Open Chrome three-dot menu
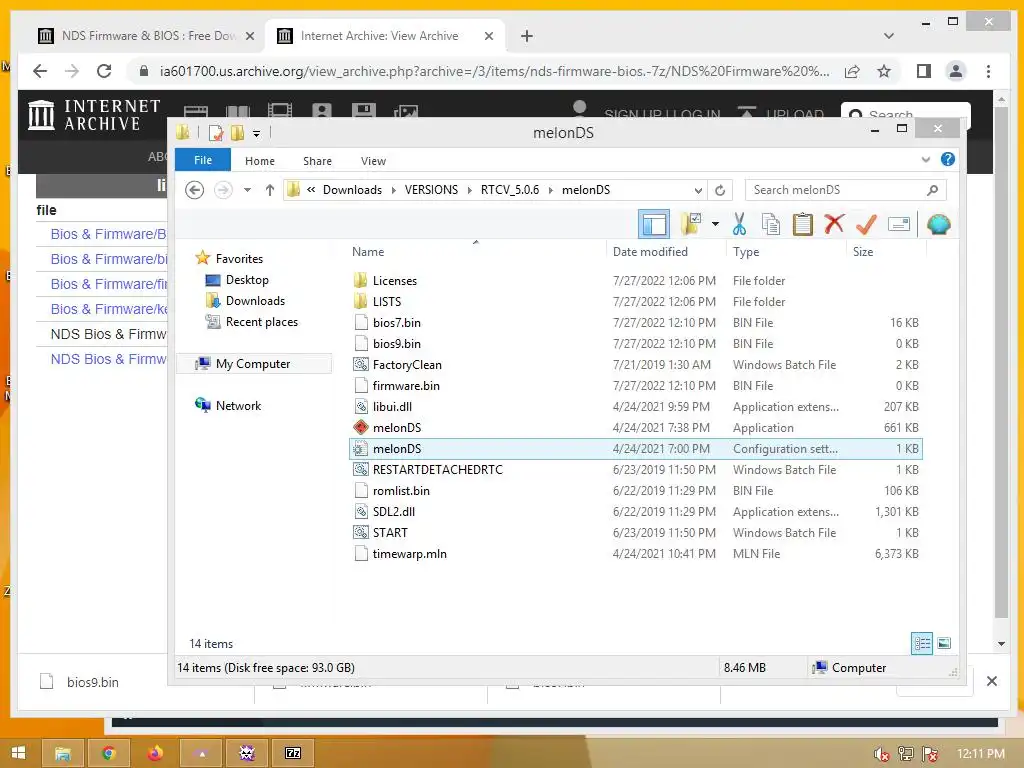 coord(987,71)
